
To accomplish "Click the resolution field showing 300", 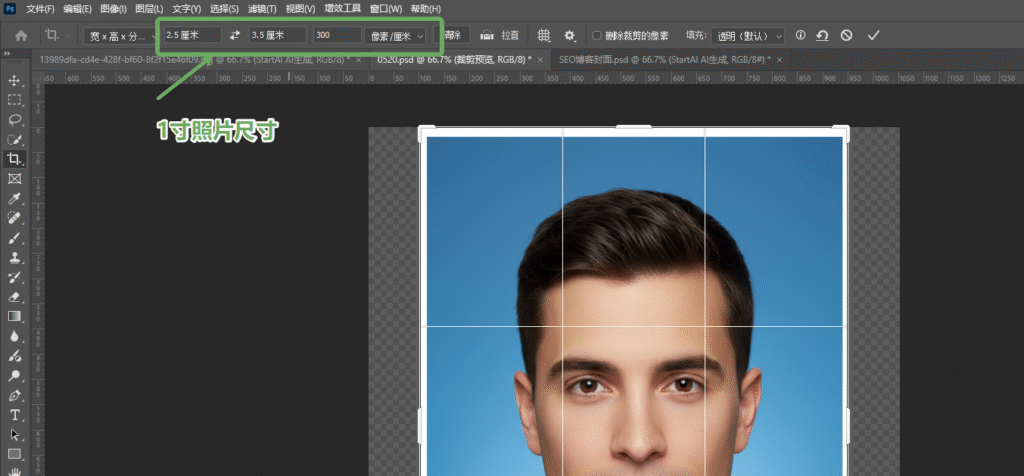I will 336,35.
